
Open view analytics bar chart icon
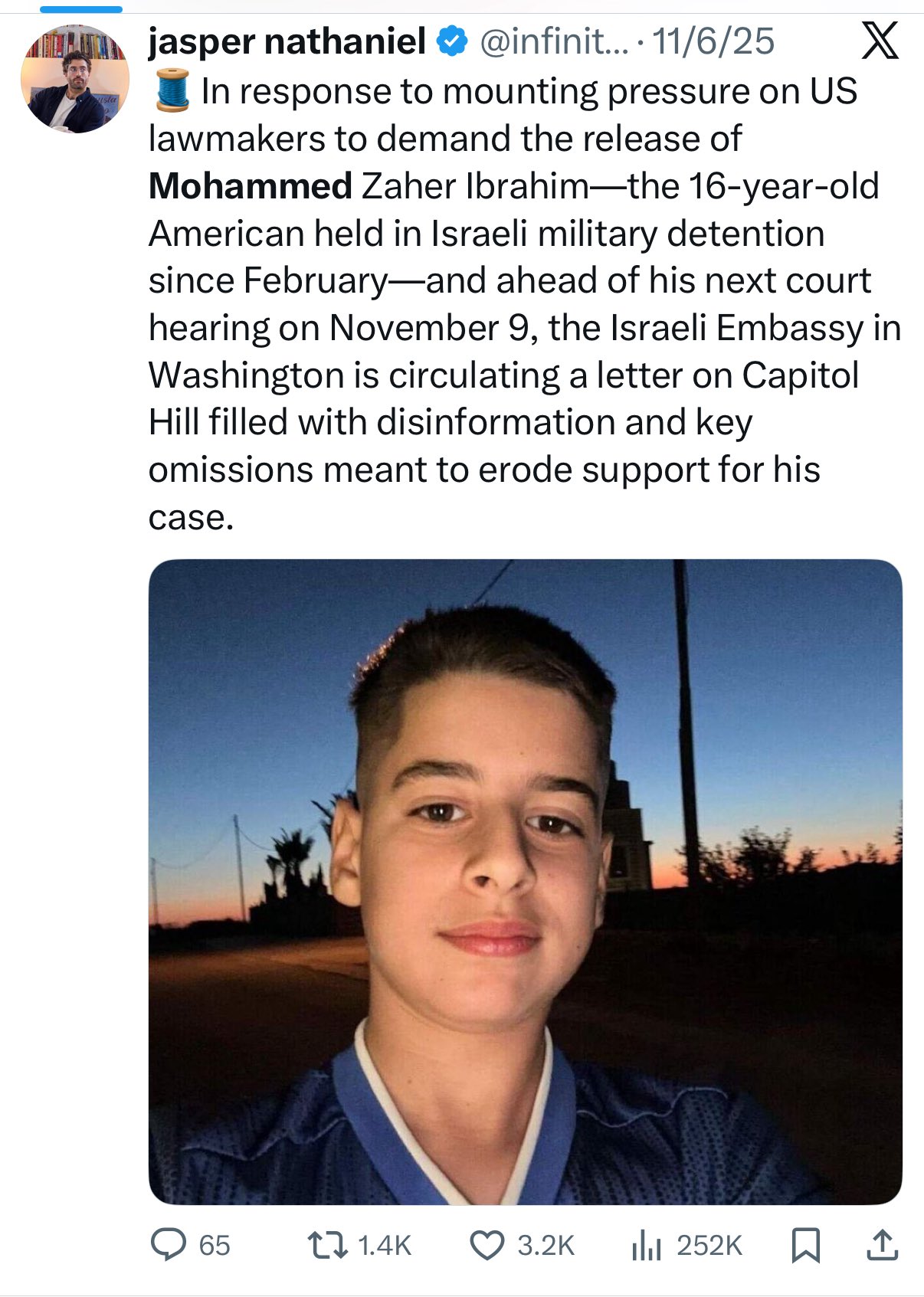coord(646,1246)
